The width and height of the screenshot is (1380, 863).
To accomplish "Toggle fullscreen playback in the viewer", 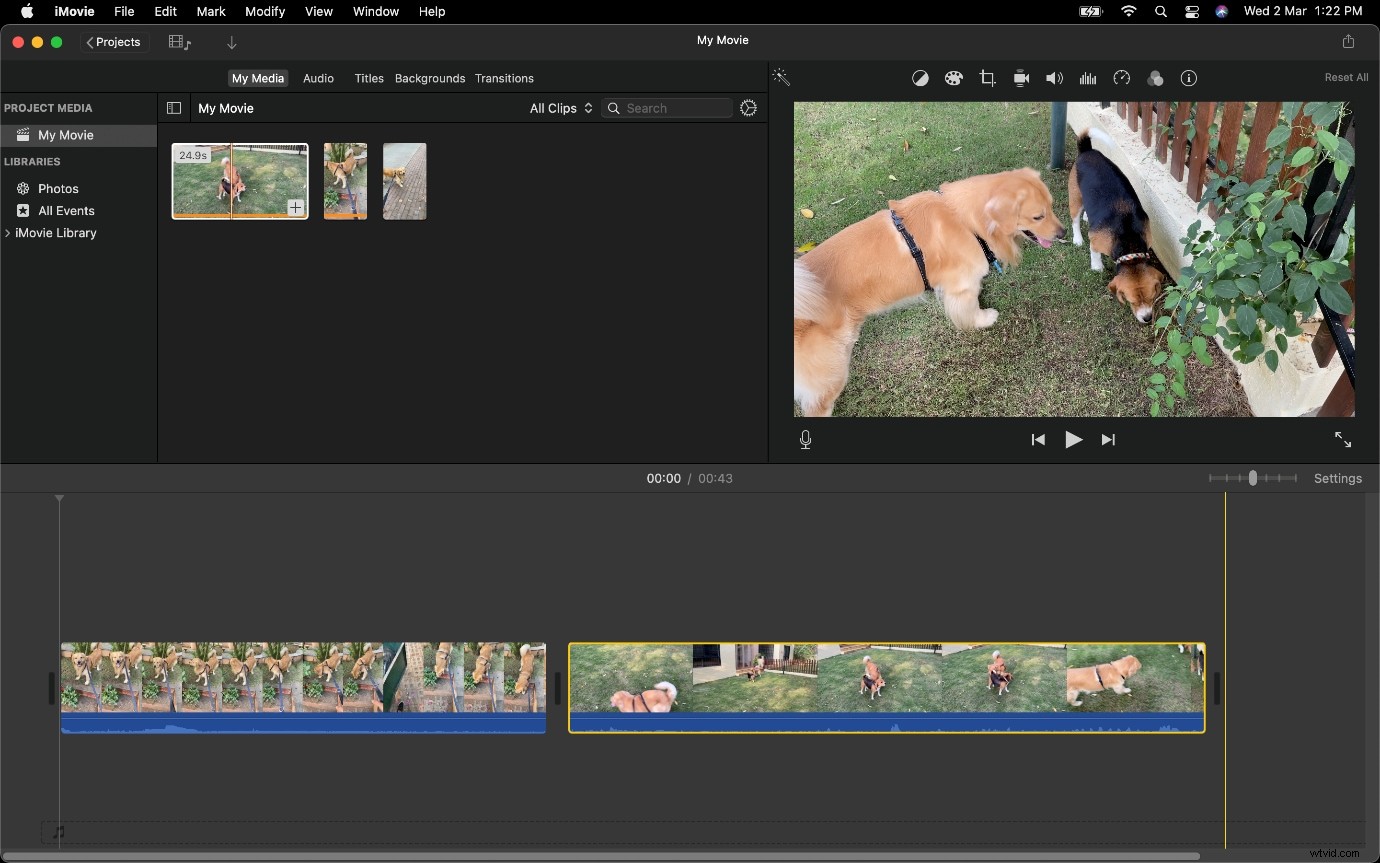I will coord(1343,439).
